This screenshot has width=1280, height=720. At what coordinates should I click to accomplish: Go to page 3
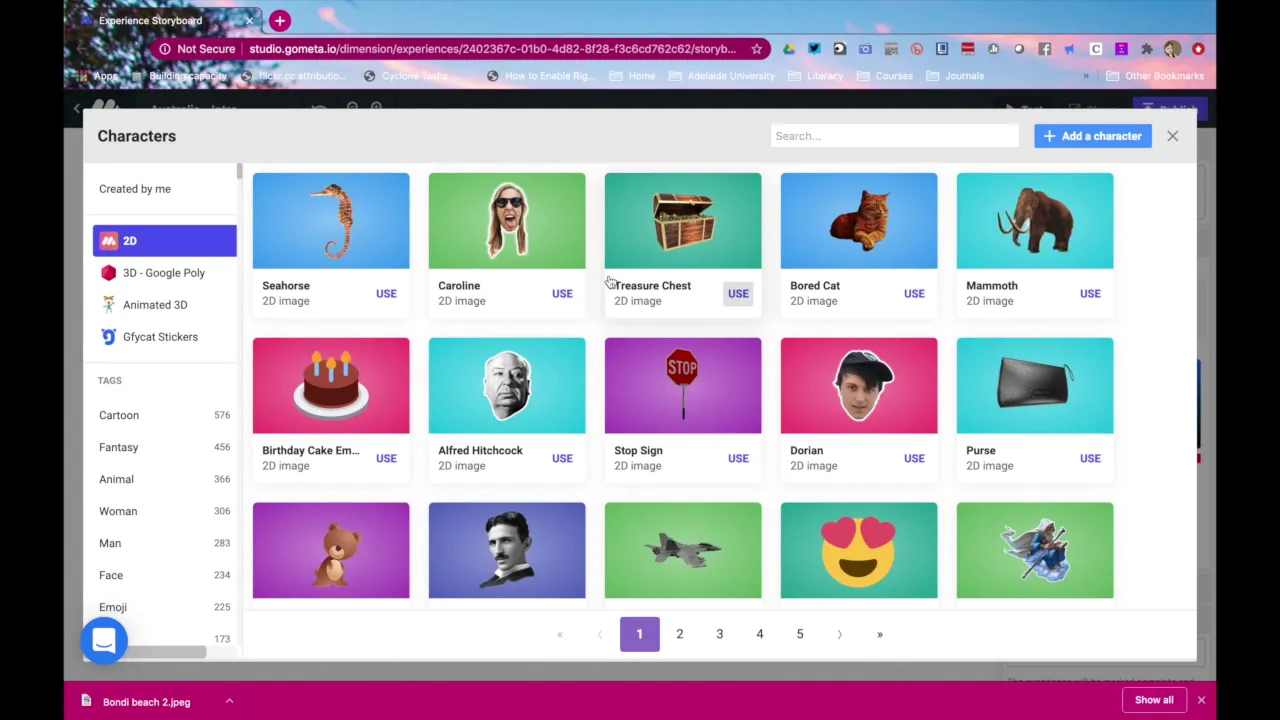point(719,634)
